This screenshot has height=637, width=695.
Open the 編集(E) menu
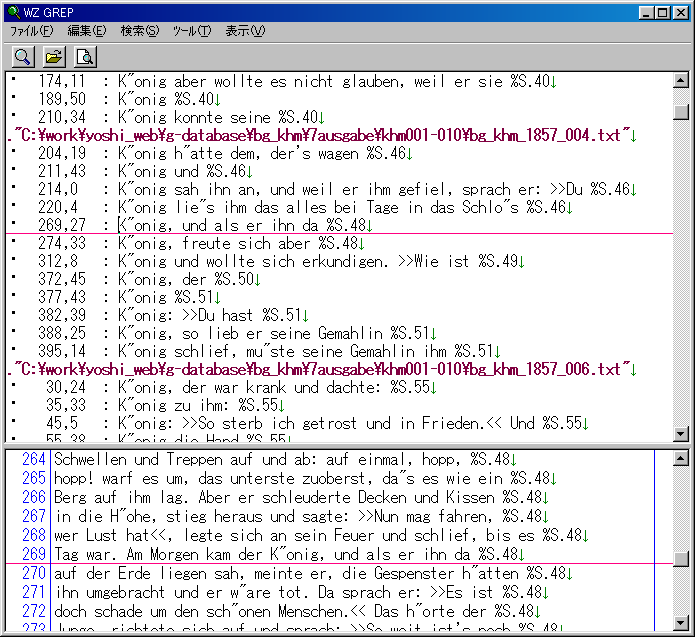pos(87,31)
